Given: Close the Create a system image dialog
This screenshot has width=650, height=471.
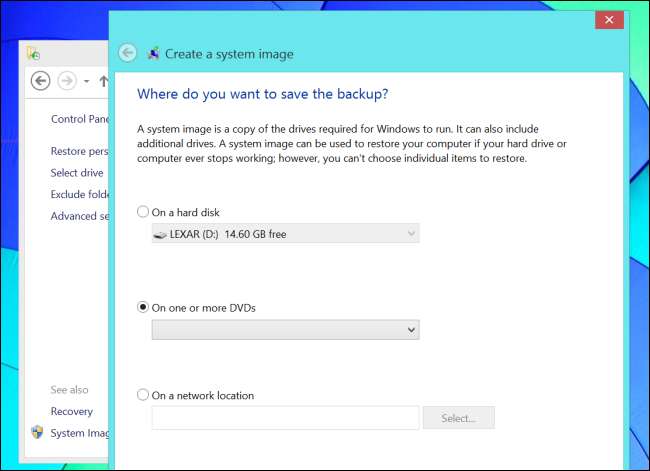Looking at the screenshot, I should coord(609,20).
